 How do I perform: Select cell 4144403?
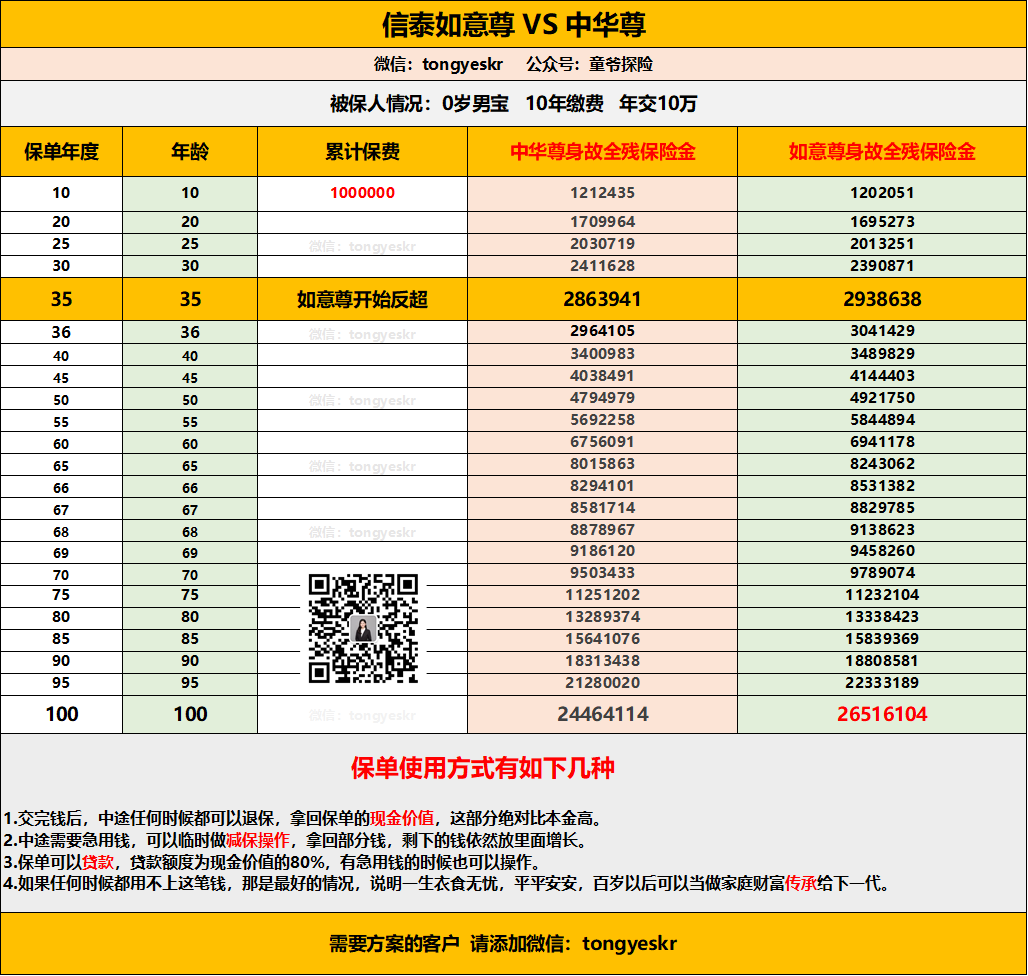pyautogui.click(x=882, y=376)
